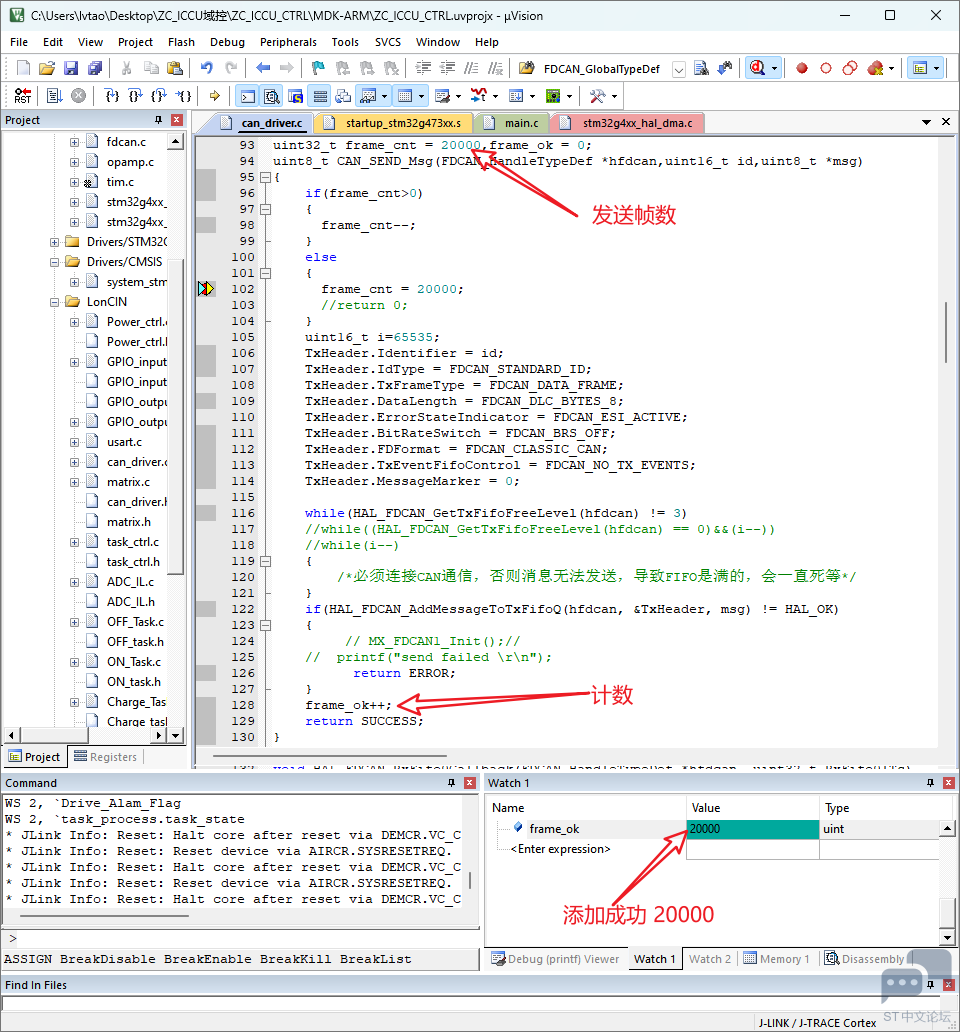This screenshot has width=960, height=1032.
Task: Click the editor vertical scrollbar thumb
Action: click(946, 332)
